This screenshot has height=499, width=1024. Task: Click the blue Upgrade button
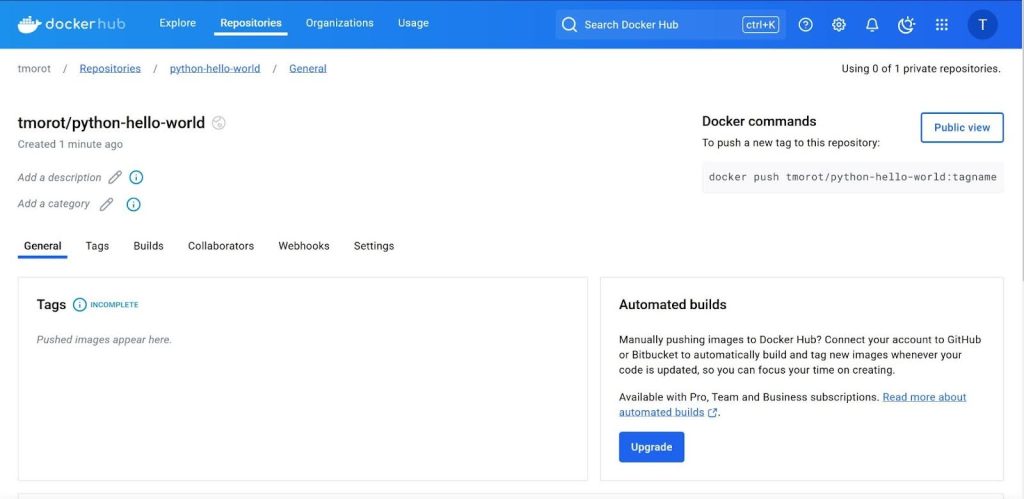point(651,447)
